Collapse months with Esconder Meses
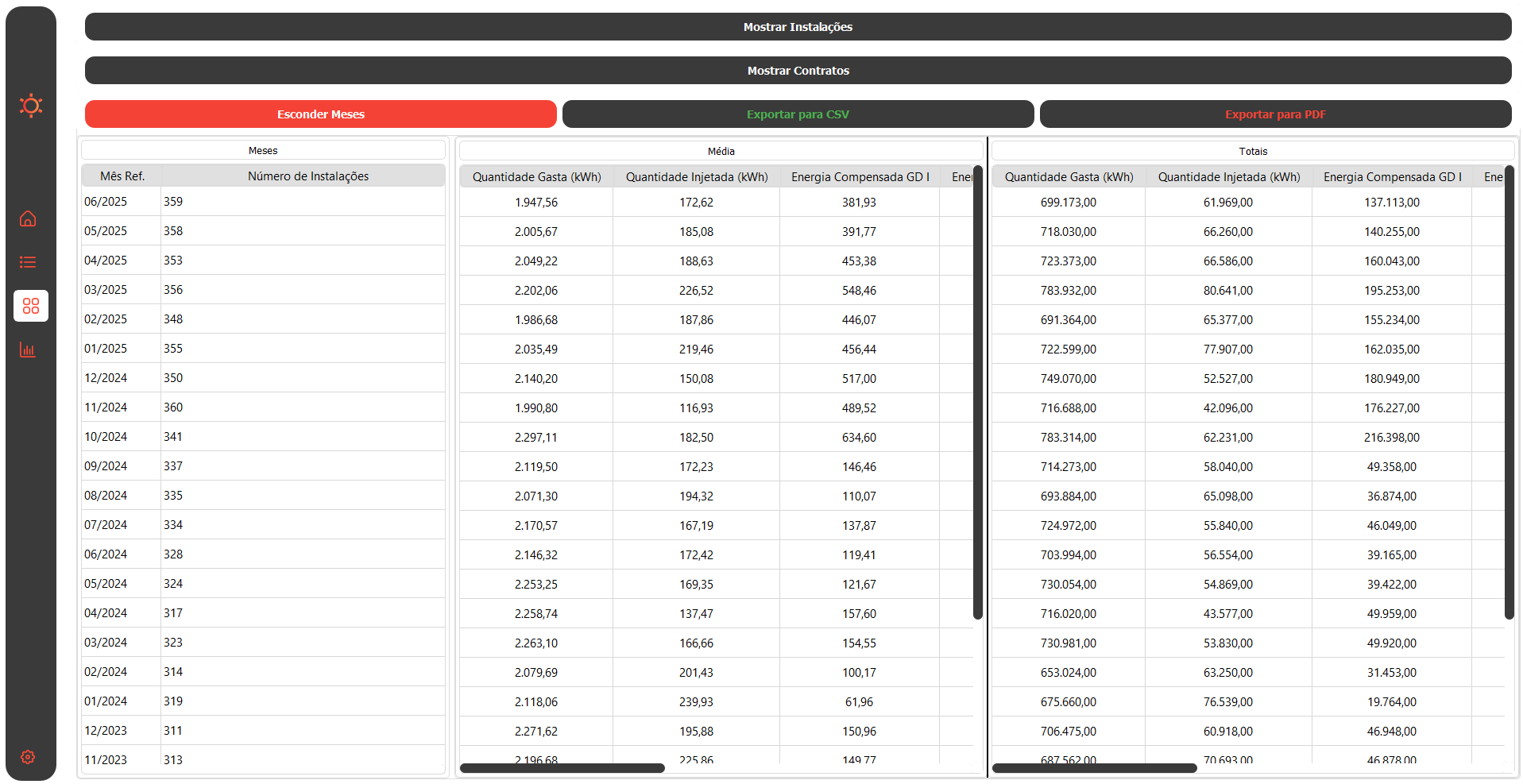Screen dimensions: 1523x784 [x=320, y=114]
